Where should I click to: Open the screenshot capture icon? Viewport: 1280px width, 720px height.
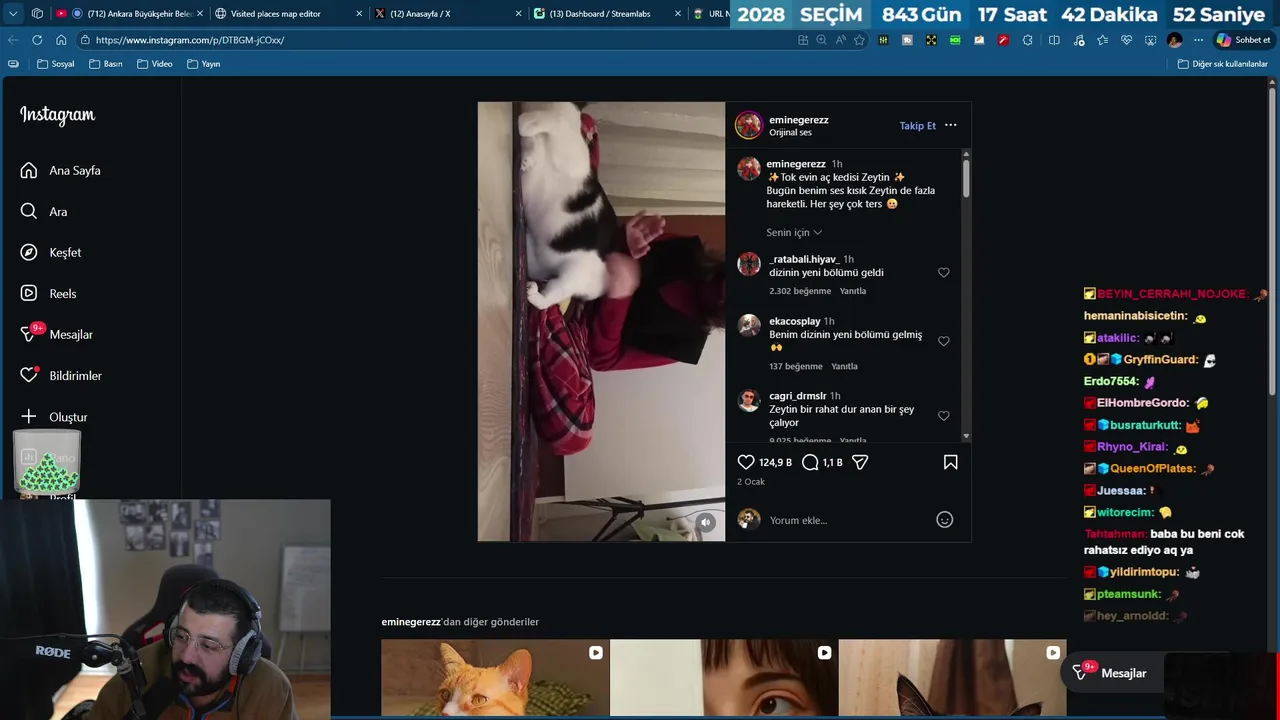(x=1150, y=40)
